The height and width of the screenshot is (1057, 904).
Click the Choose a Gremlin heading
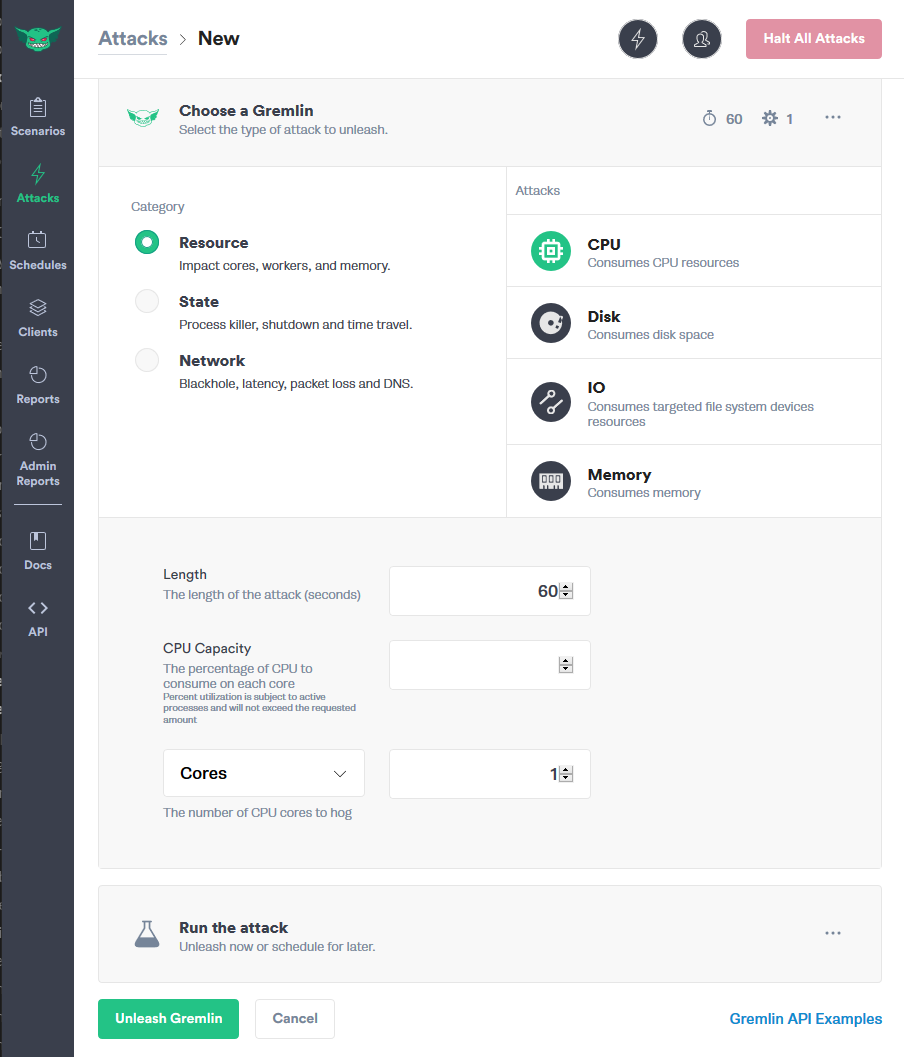(x=246, y=111)
